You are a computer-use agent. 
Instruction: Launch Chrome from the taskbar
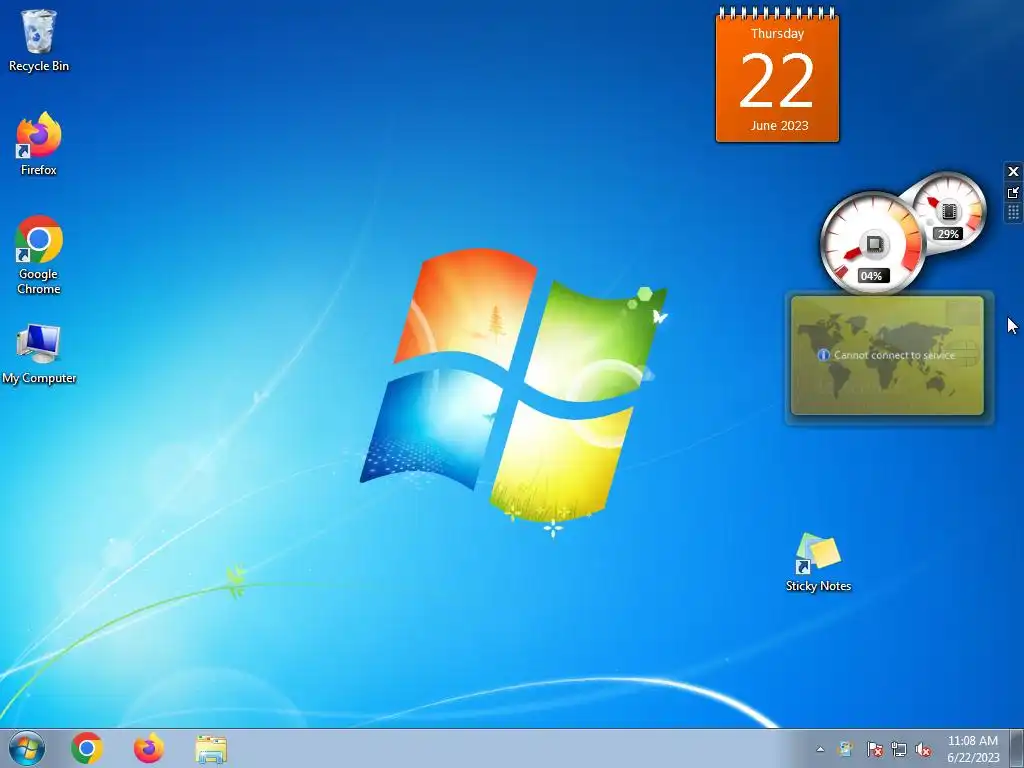(x=87, y=748)
